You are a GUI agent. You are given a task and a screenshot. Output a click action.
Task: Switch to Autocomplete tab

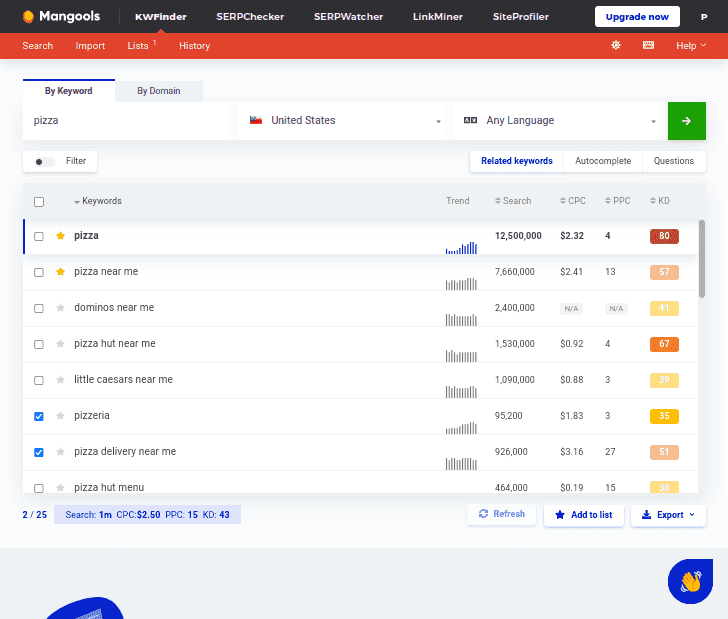pos(603,161)
